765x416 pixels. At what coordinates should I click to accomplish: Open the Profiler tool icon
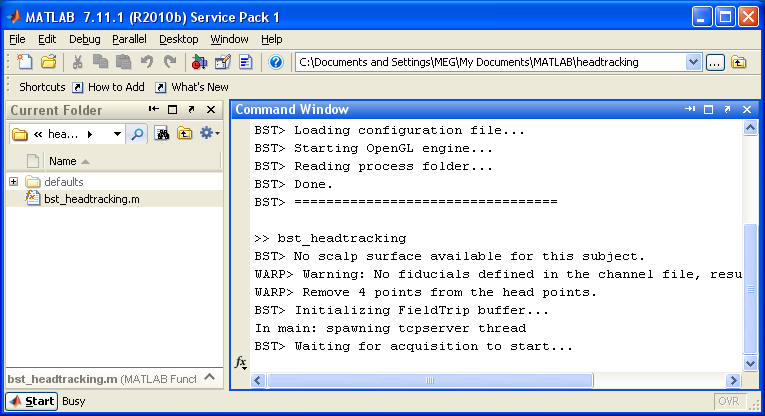pyautogui.click(x=246, y=62)
